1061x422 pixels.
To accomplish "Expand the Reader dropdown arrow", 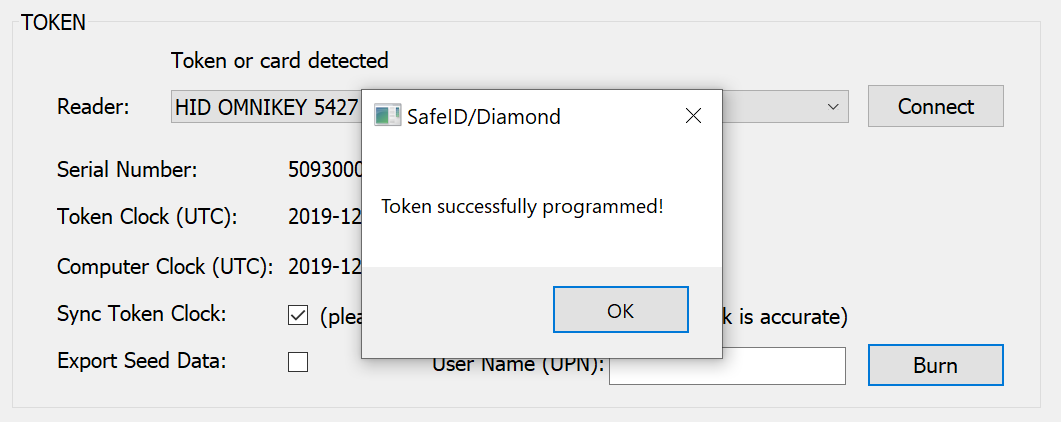I will 833,106.
